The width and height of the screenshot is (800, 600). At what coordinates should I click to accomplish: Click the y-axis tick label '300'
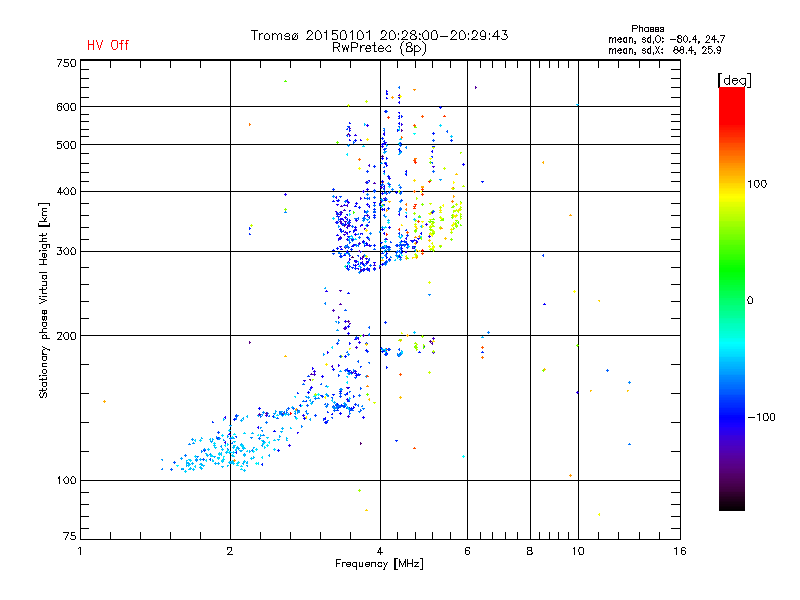point(66,252)
